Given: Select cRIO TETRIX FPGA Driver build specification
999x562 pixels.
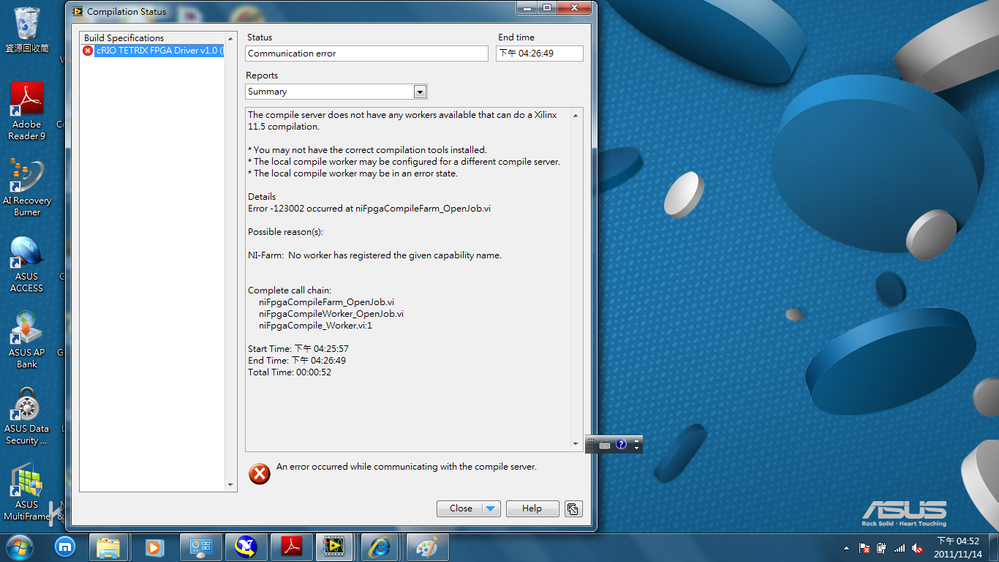Looking at the screenshot, I should click(158, 51).
